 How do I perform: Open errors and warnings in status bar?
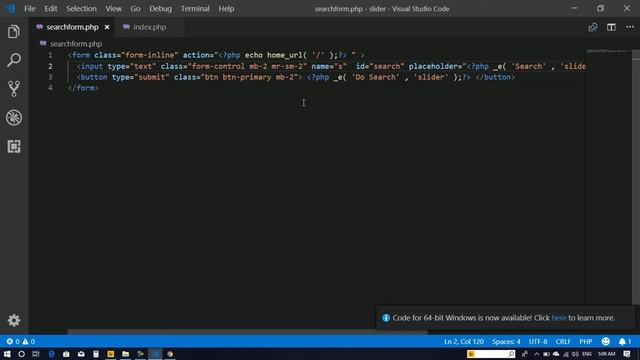[20, 341]
